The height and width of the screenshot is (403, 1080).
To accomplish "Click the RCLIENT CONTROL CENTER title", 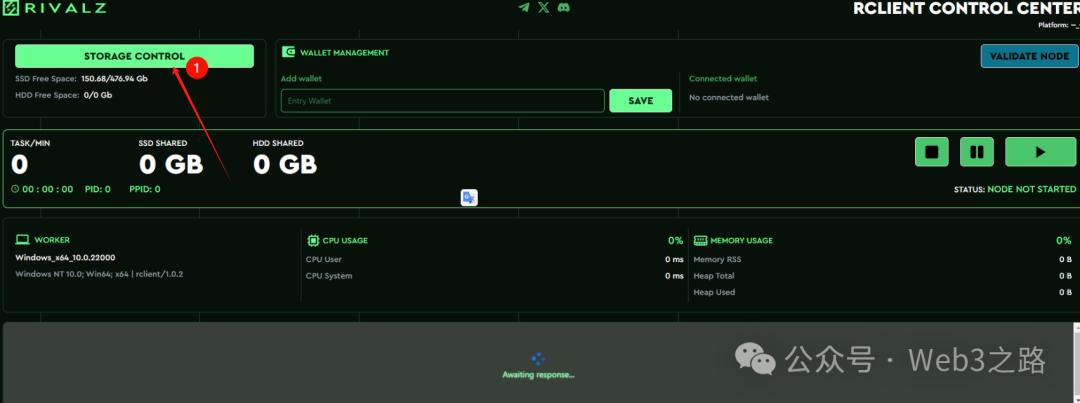I will [x=966, y=8].
